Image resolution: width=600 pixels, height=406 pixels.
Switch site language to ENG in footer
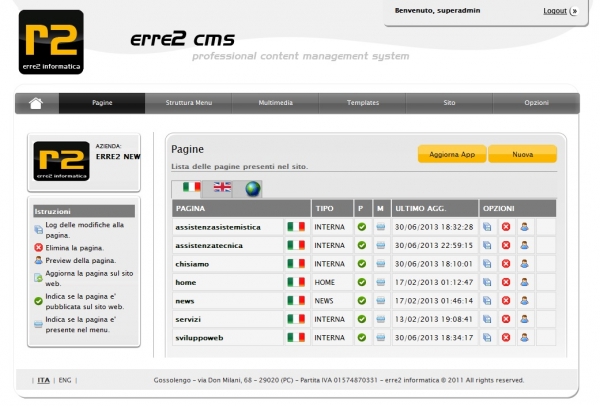(x=65, y=380)
